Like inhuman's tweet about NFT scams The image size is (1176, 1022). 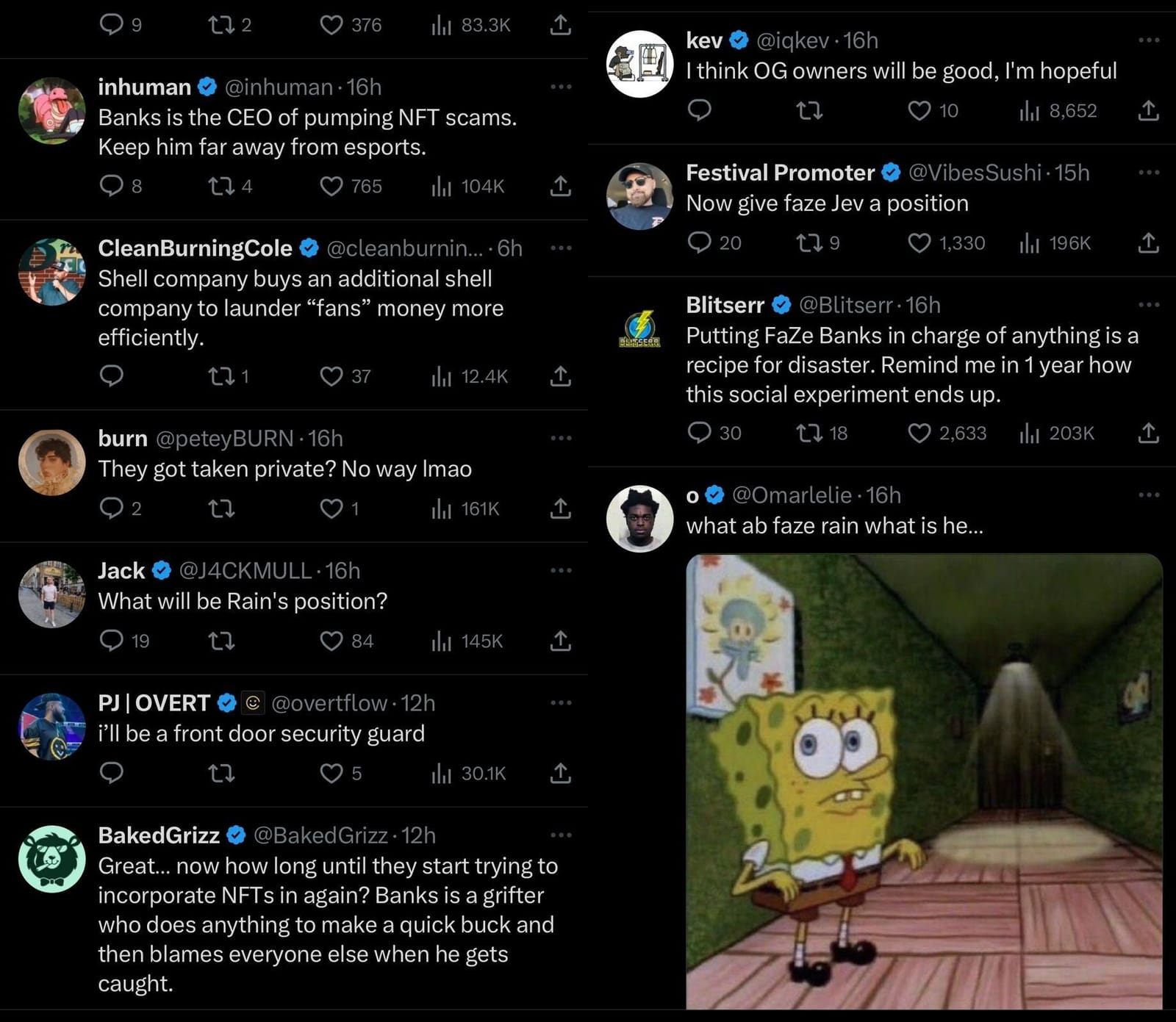(x=331, y=186)
